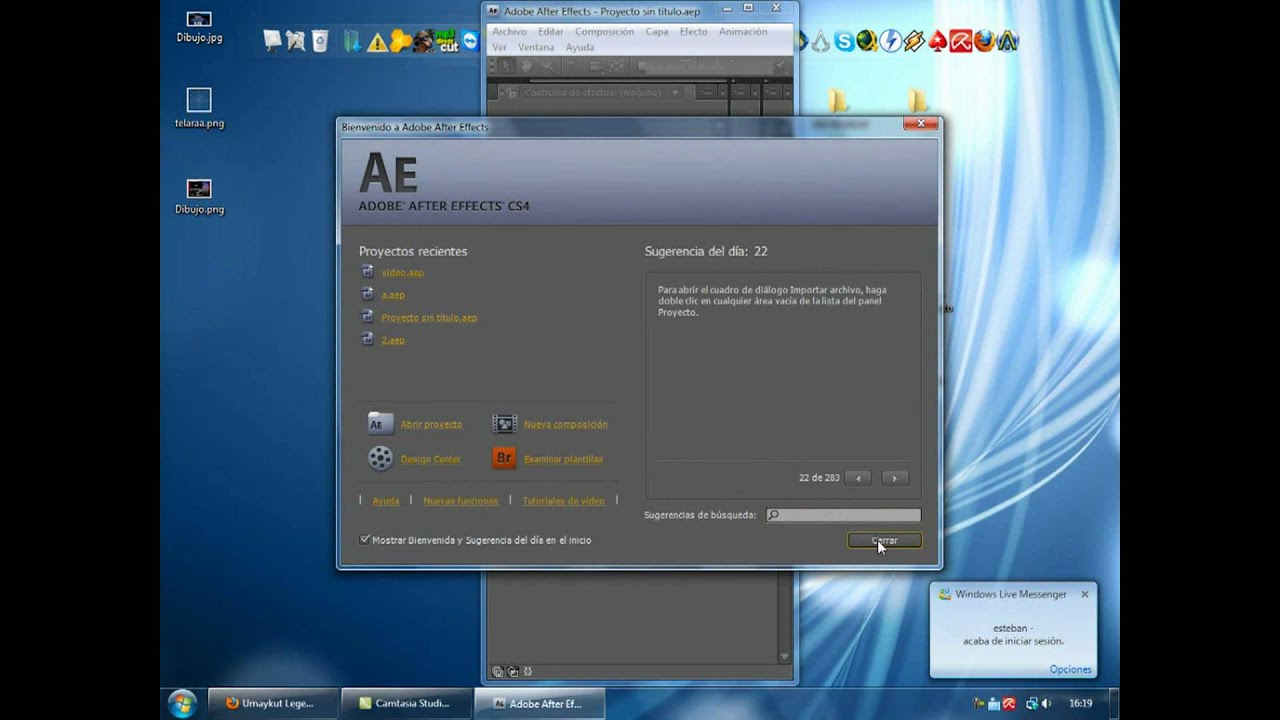The height and width of the screenshot is (720, 1280).
Task: Open the Dibujo.jpg desktop file
Action: (x=199, y=26)
